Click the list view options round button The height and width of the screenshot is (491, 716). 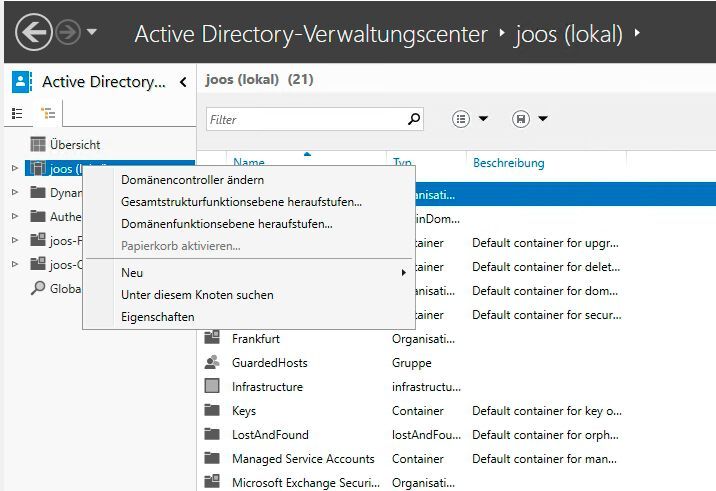click(461, 119)
